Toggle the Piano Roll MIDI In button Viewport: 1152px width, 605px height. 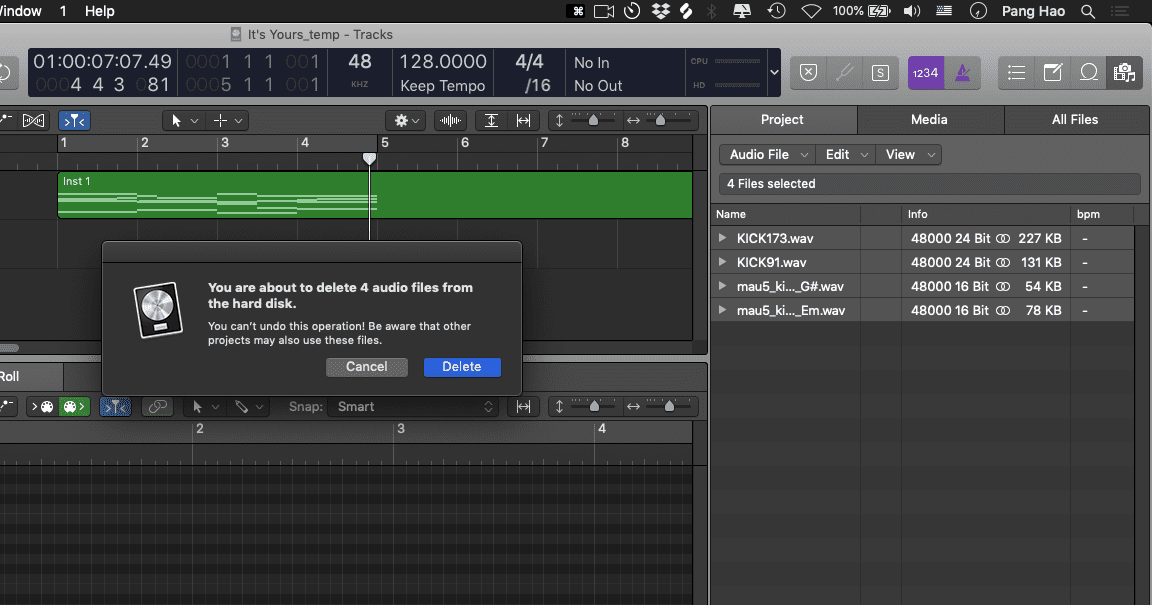coord(43,407)
